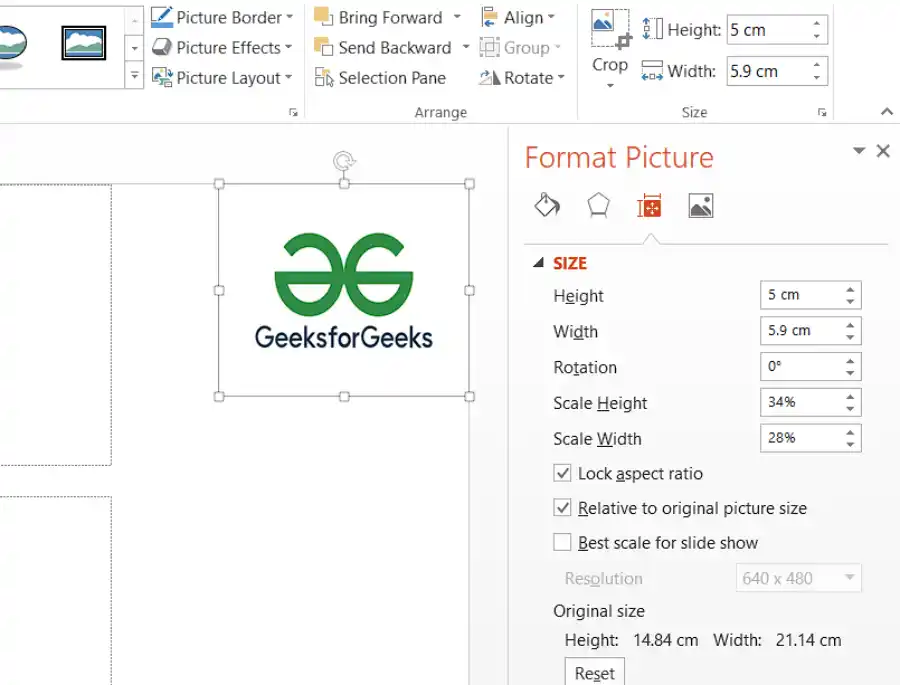
Task: Click the Picture Effects icon
Action: tap(162, 47)
